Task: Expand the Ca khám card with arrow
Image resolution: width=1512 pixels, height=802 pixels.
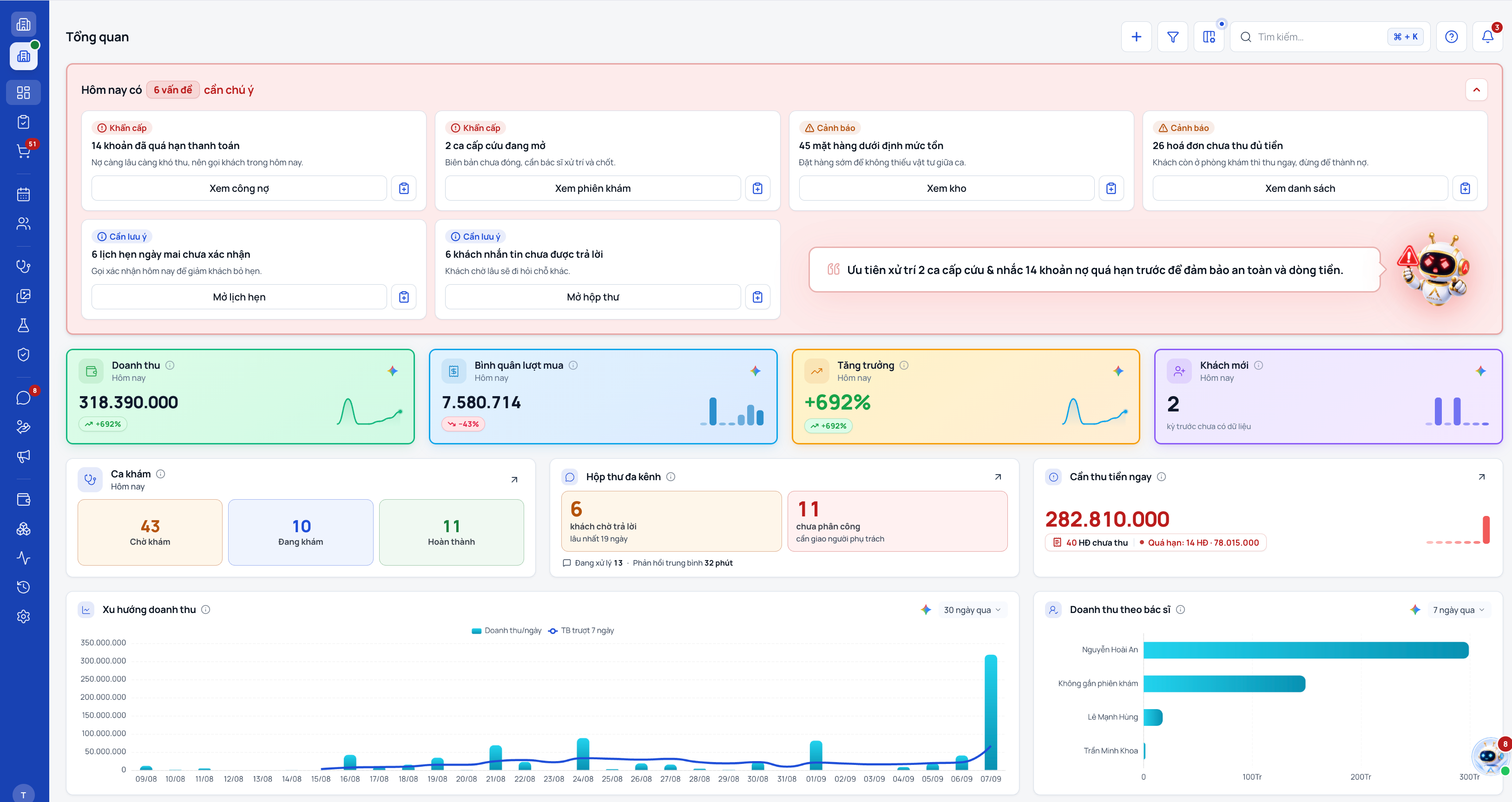Action: pyautogui.click(x=514, y=480)
